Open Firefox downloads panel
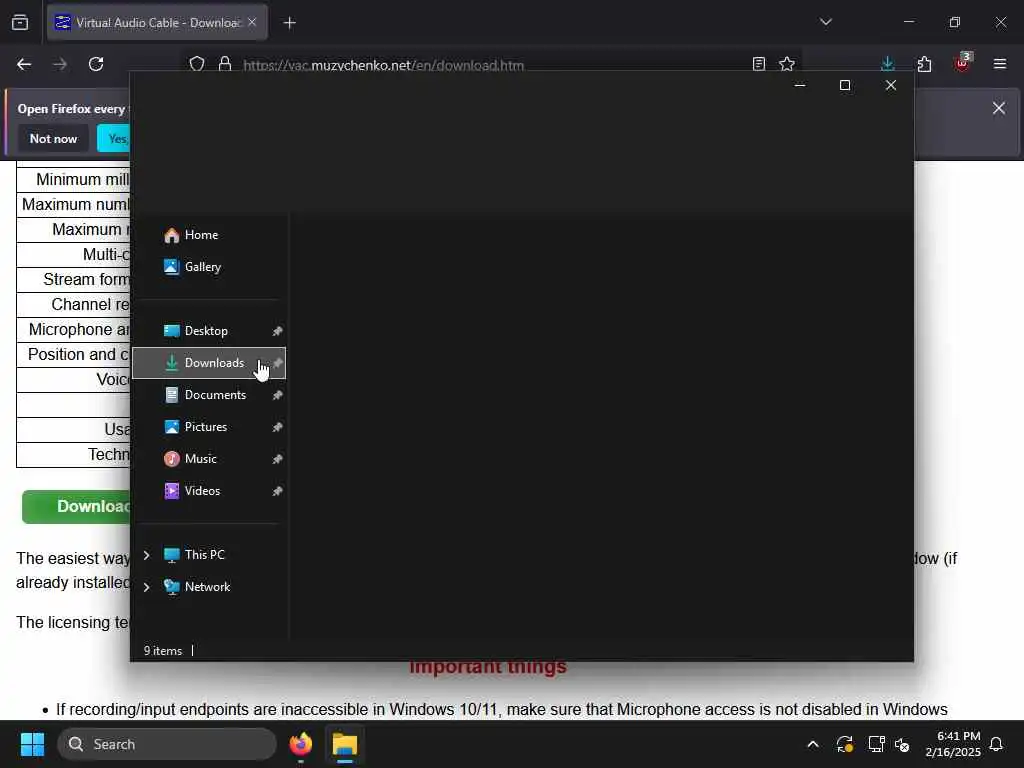This screenshot has height=768, width=1024. pos(888,63)
